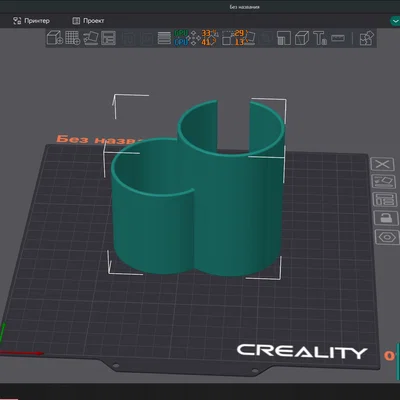Select the Move tool arrows icon

(194, 38)
